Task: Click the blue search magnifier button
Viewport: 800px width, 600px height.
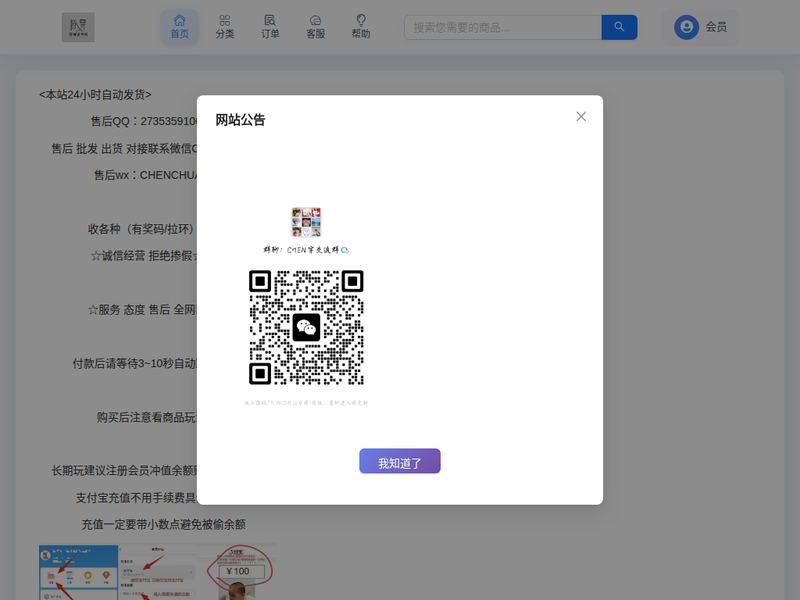Action: (x=619, y=28)
